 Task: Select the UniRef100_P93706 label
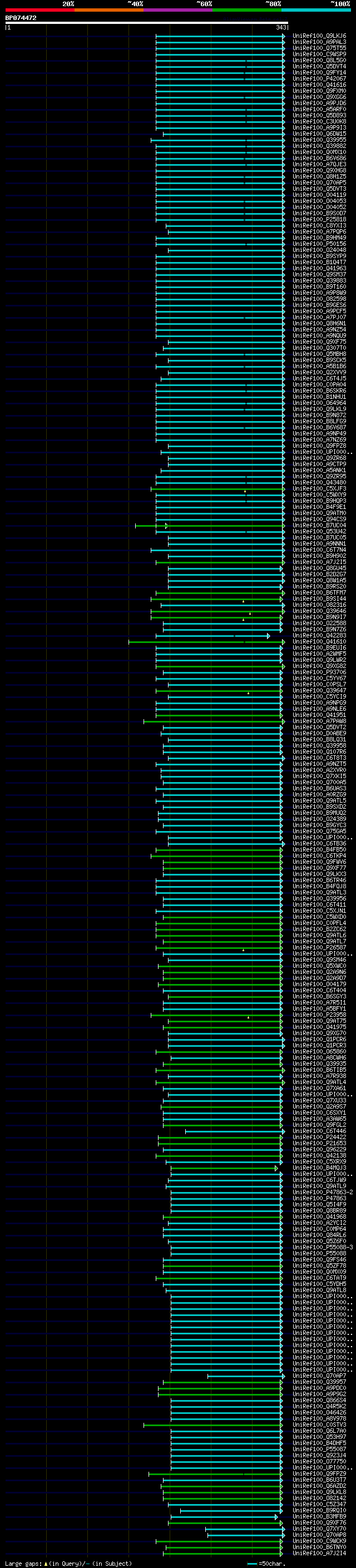(319, 672)
